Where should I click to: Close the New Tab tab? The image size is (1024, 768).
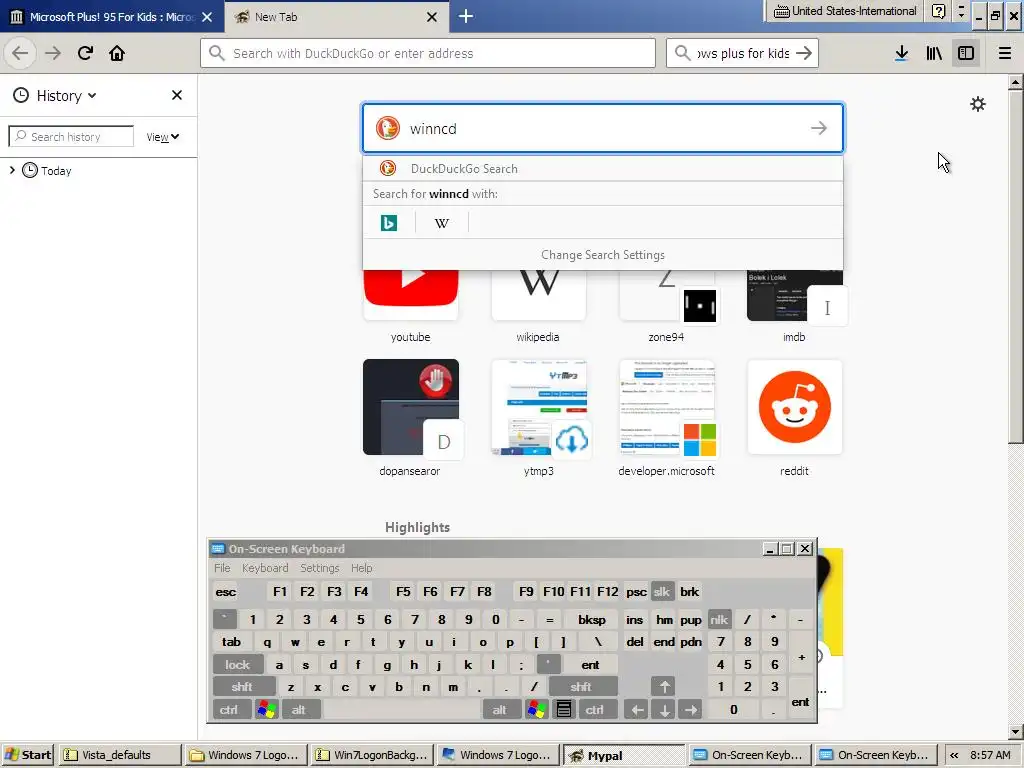[x=432, y=17]
